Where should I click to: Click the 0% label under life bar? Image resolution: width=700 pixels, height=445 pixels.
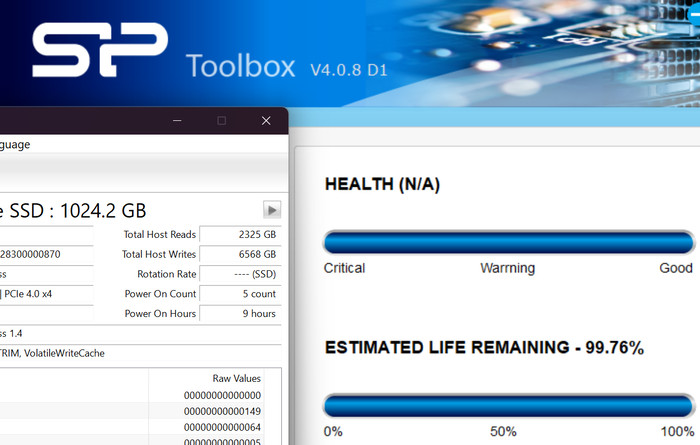click(x=333, y=431)
